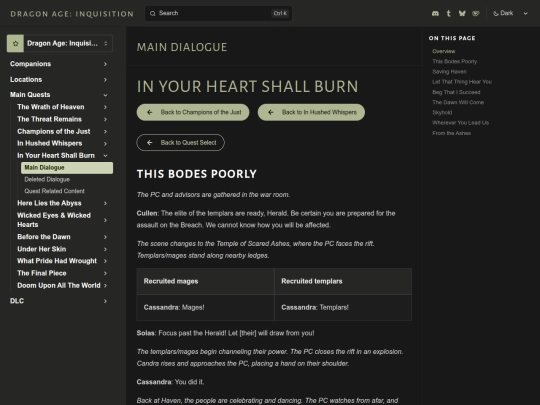Jump to Overview in On This Page

click(444, 51)
